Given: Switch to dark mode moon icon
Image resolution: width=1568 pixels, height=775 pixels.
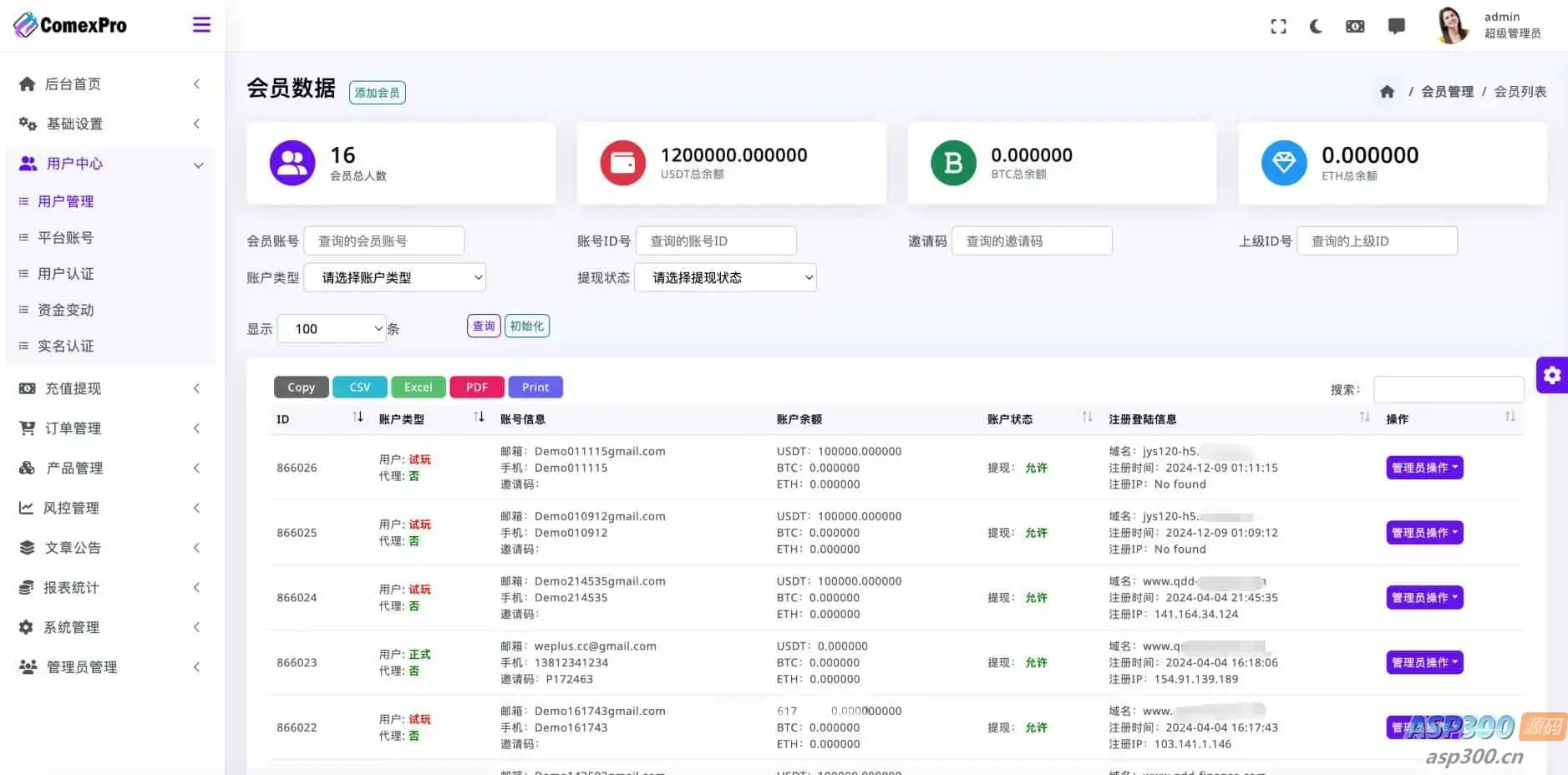Looking at the screenshot, I should tap(1316, 27).
